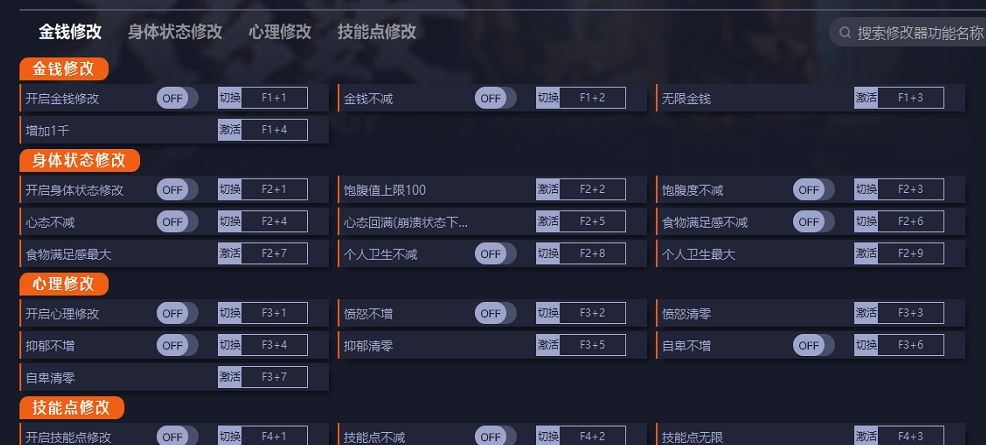Switch to the 心理修改 tab
This screenshot has height=445, width=986.
[280, 32]
